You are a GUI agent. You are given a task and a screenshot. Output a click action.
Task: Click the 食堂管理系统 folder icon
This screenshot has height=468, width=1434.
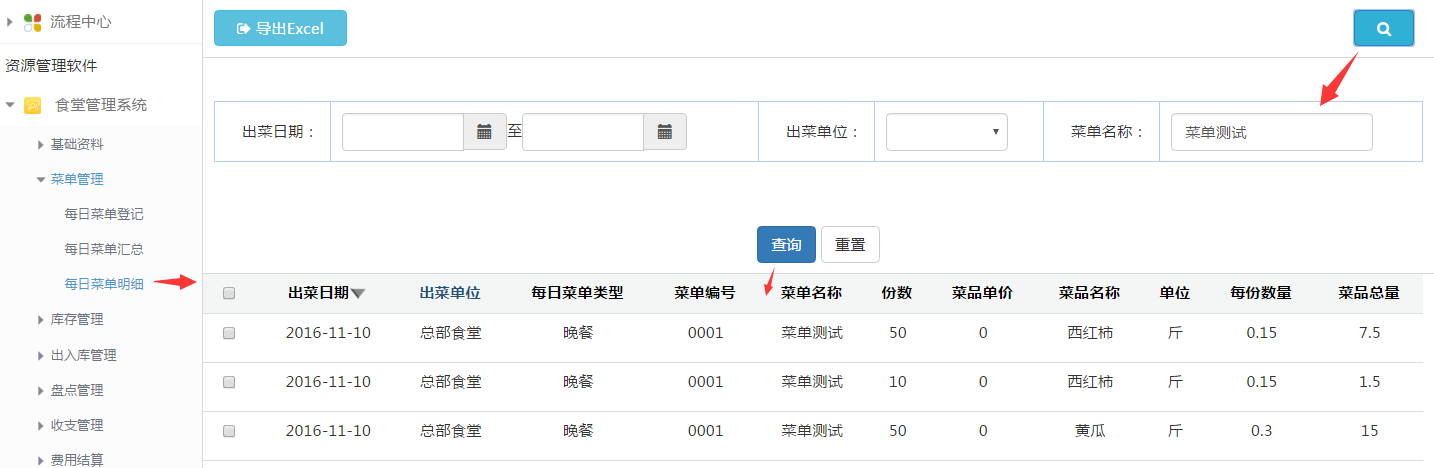pyautogui.click(x=32, y=105)
